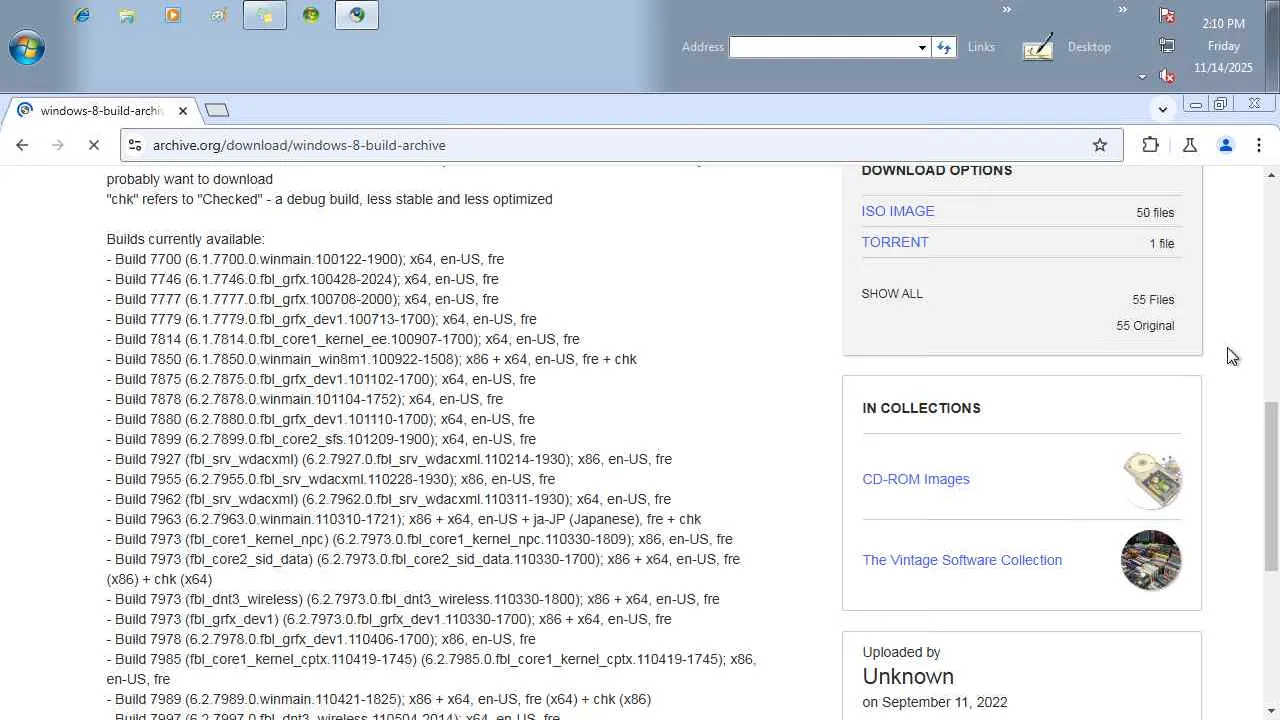
Task: Open the ISO IMAGE download option
Action: coord(898,211)
